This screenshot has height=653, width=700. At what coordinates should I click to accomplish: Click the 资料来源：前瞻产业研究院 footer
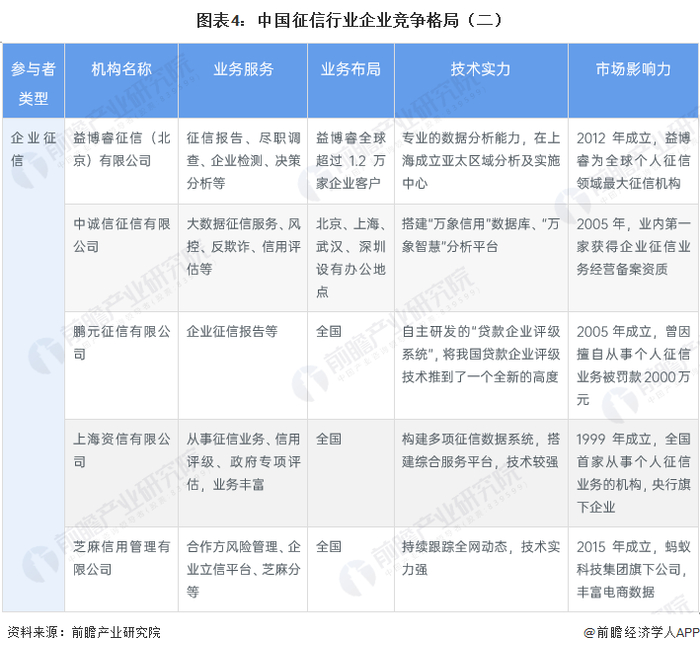(x=84, y=632)
